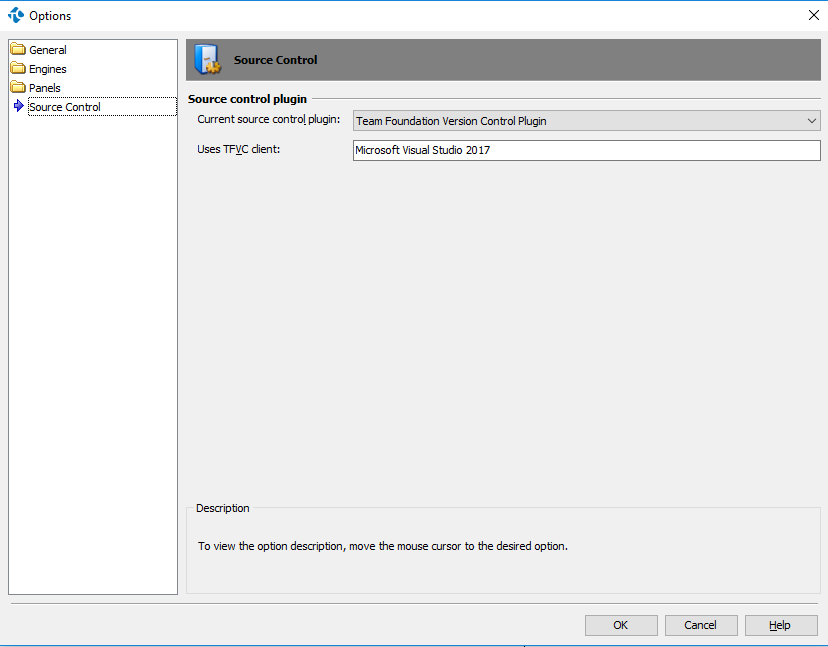Screen dimensions: 828x647
Task: Click the 'Uses TFVC client:' label
Action: [238, 149]
